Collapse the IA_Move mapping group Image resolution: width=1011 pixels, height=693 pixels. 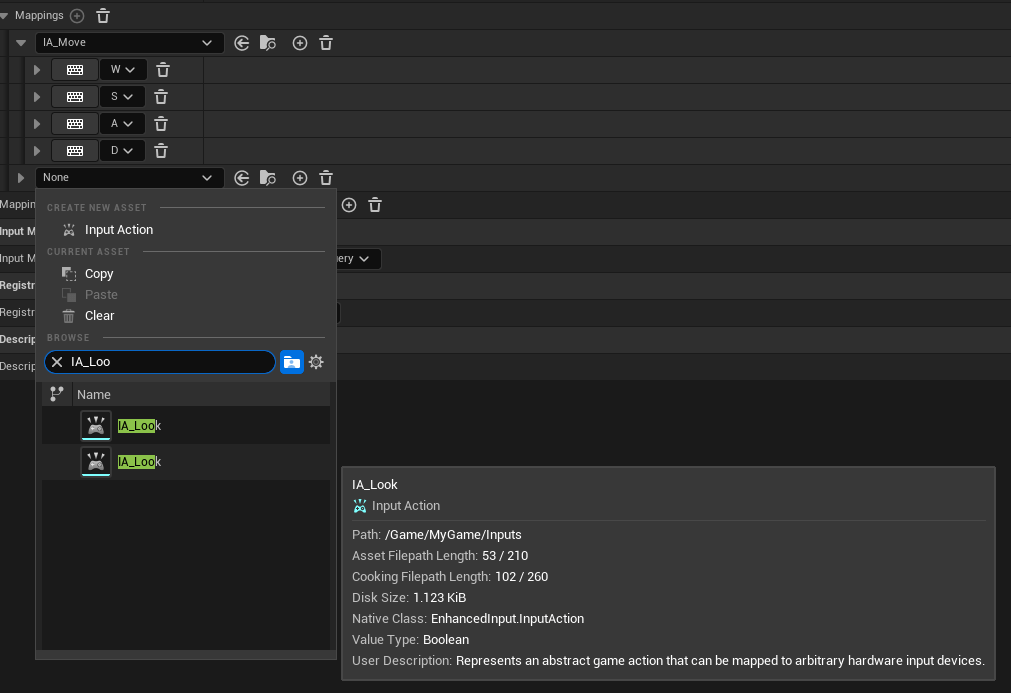(21, 43)
